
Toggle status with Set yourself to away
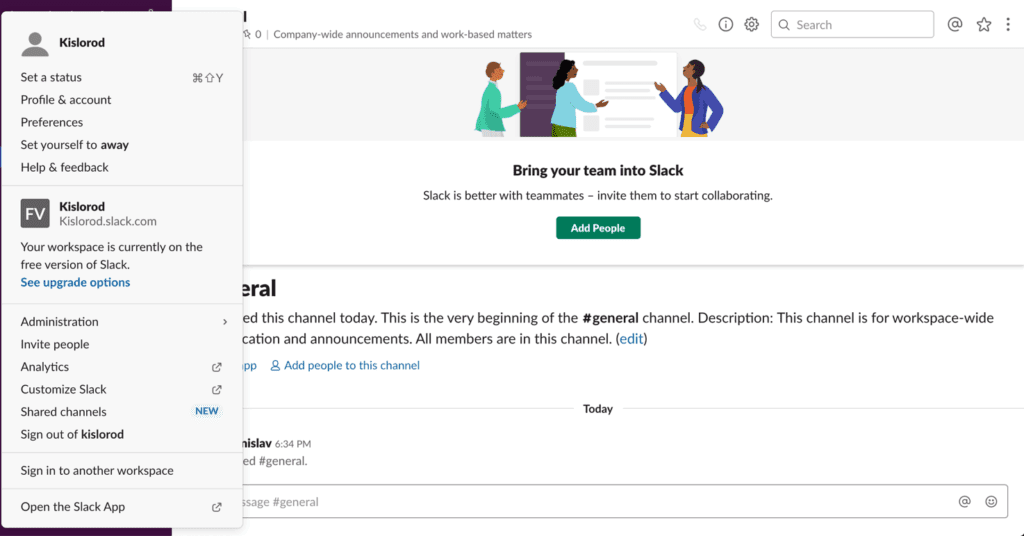point(74,145)
